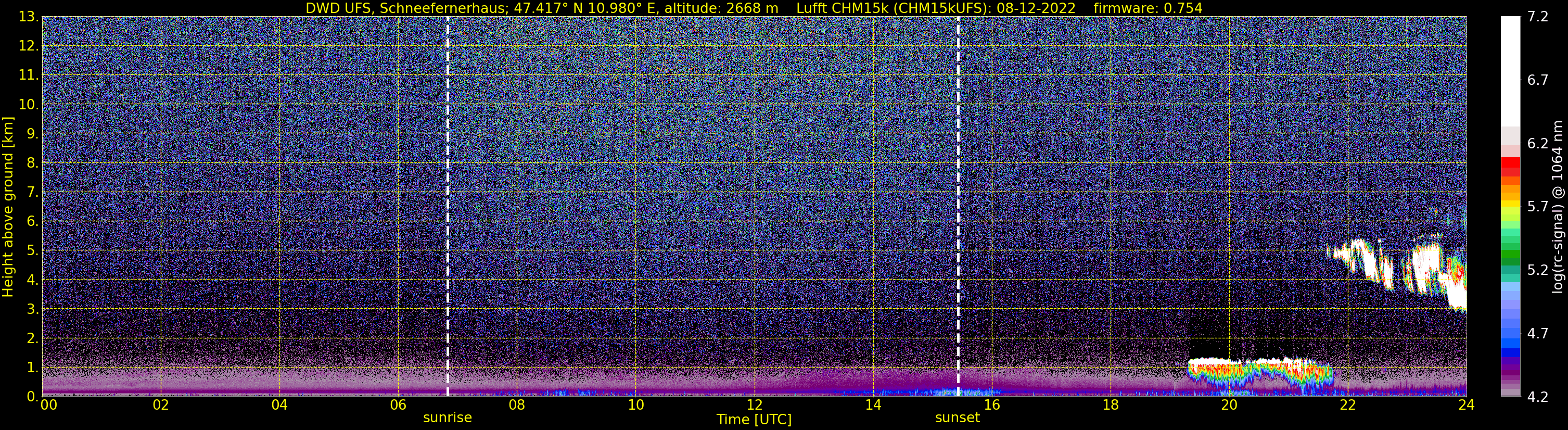Click the time axis tick label 16
The width and height of the screenshot is (1568, 430).
[991, 406]
